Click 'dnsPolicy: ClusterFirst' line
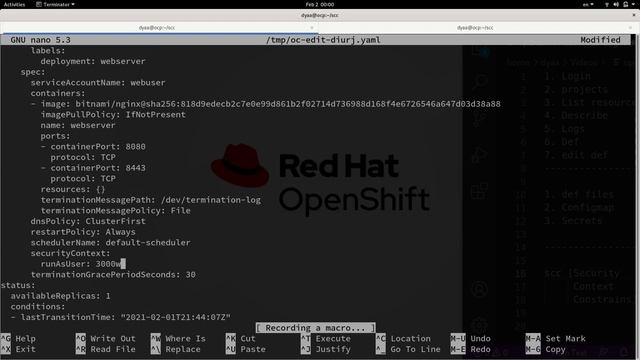640x360 pixels. click(88, 221)
